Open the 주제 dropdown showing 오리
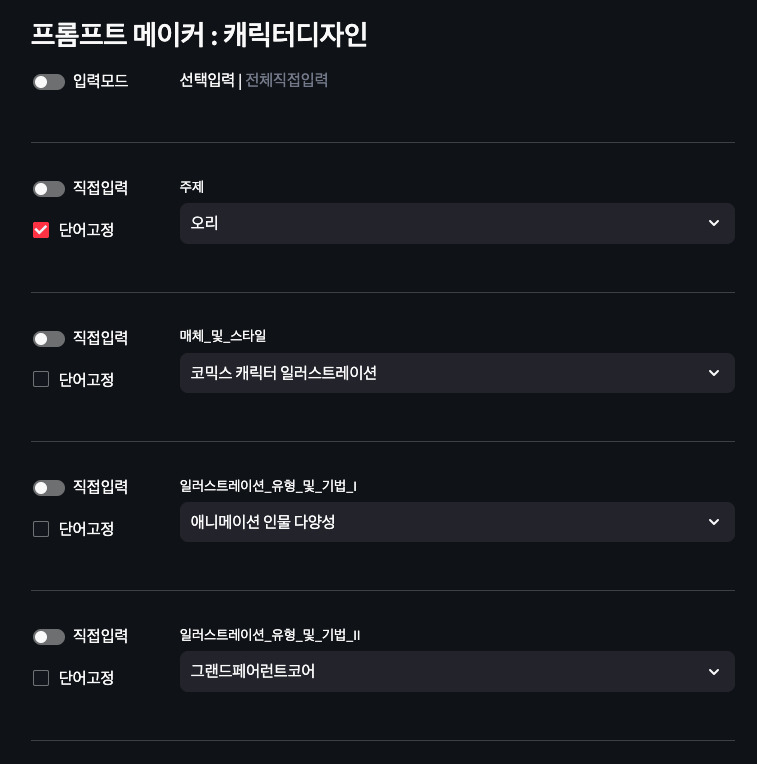Viewport: 757px width, 764px height. click(440, 223)
